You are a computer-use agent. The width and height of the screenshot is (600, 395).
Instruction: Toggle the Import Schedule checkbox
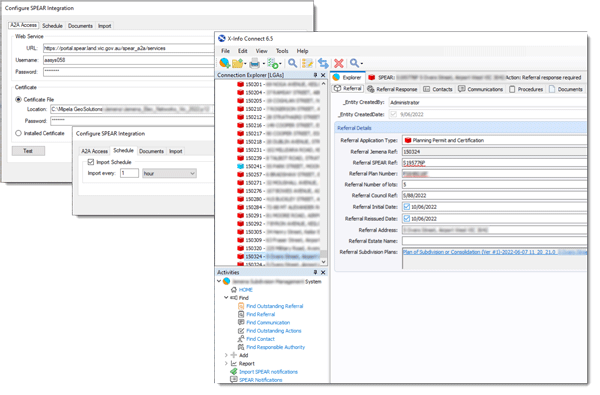coord(91,162)
